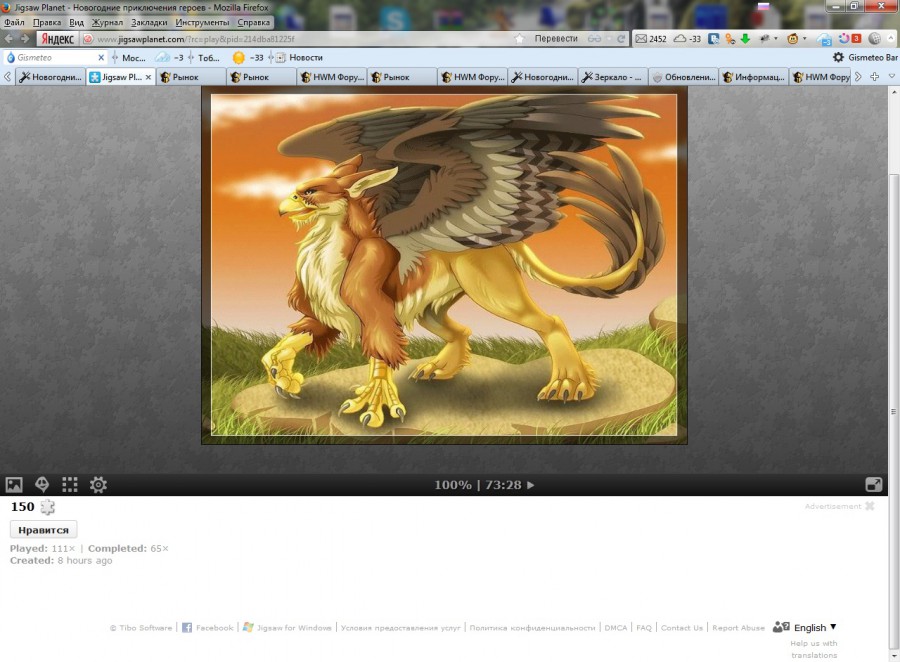
Task: Clear the Gismeteo search box with X
Action: click(x=101, y=57)
